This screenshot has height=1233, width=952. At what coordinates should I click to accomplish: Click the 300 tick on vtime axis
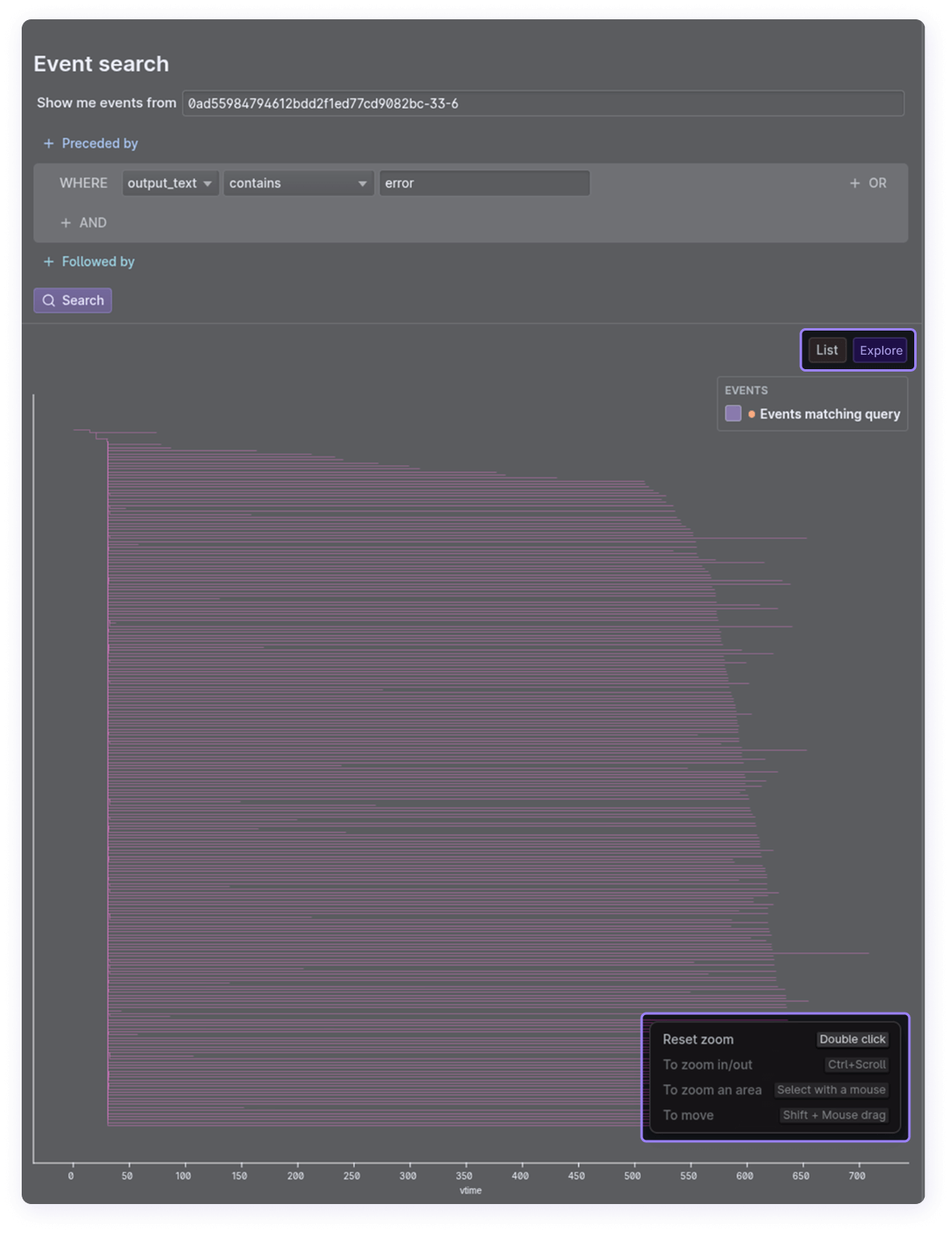click(408, 1175)
